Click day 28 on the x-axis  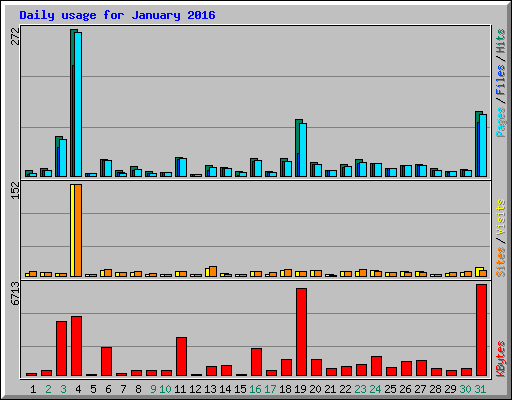[435, 389]
